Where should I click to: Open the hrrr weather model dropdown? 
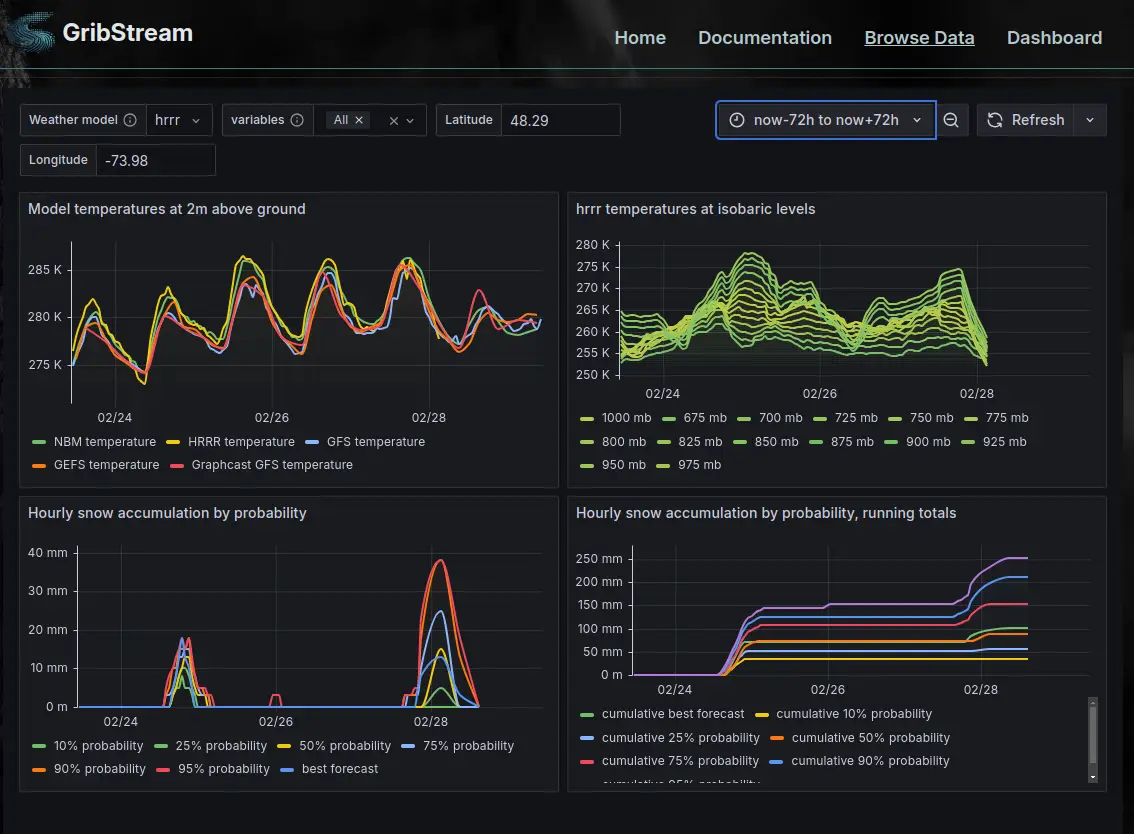pos(179,120)
